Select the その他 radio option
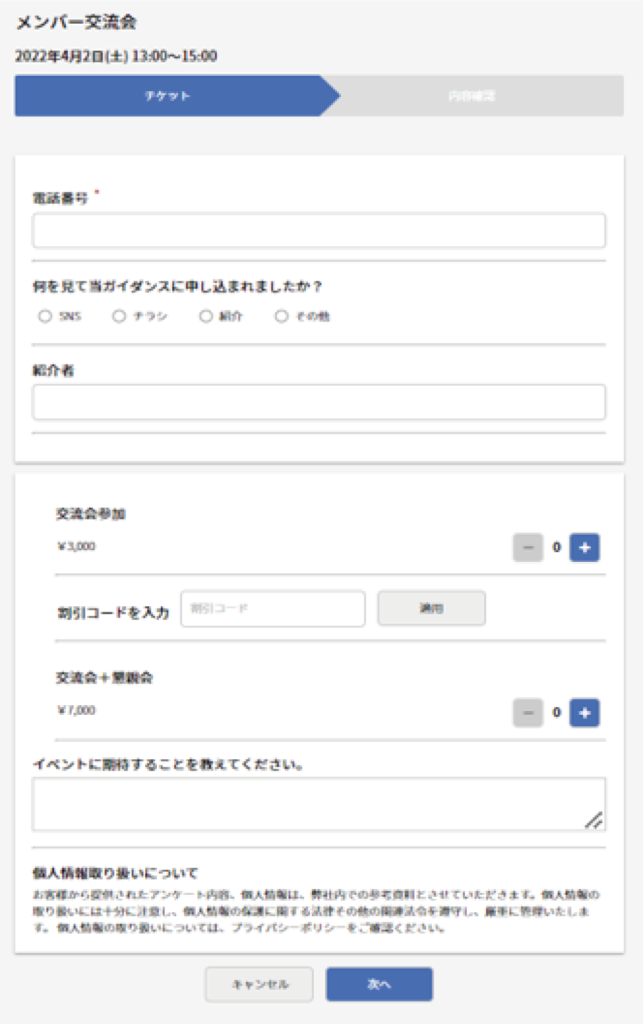The image size is (643, 1024). pos(281,316)
